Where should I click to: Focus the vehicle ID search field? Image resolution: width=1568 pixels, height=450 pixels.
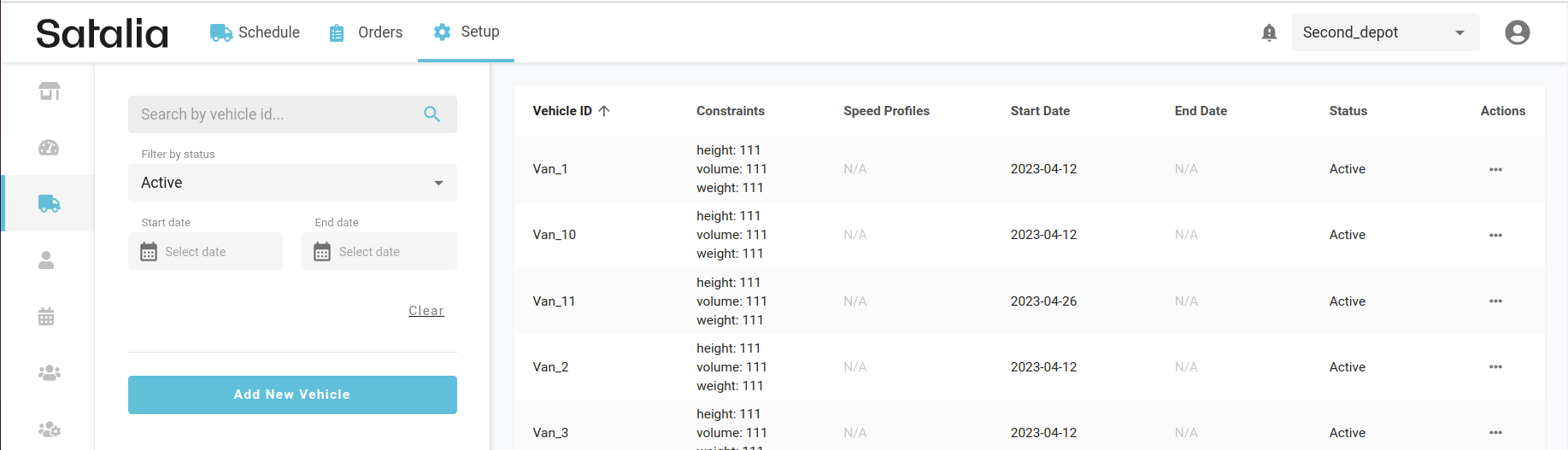coord(273,114)
